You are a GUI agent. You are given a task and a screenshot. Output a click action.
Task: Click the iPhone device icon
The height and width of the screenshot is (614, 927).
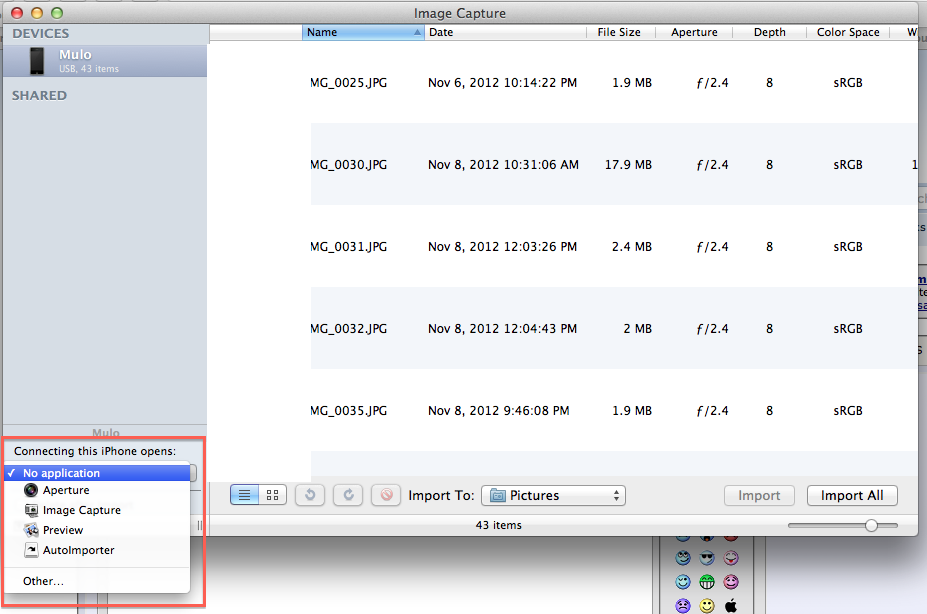coord(37,61)
